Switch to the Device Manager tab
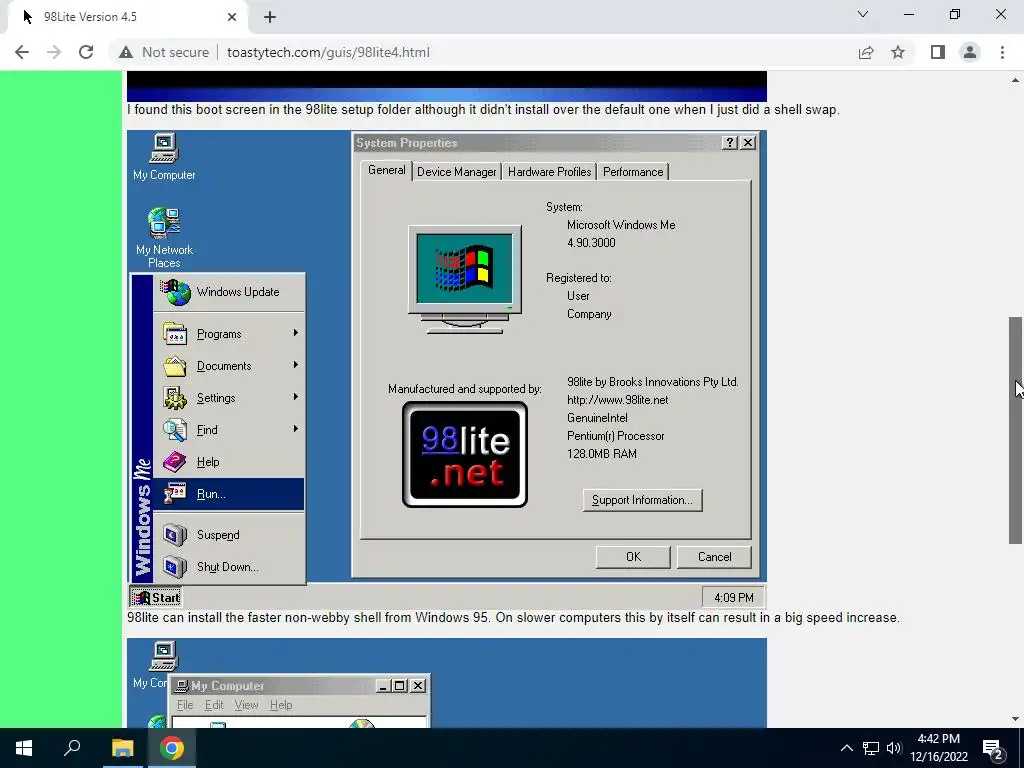Image resolution: width=1024 pixels, height=768 pixels. 456,172
